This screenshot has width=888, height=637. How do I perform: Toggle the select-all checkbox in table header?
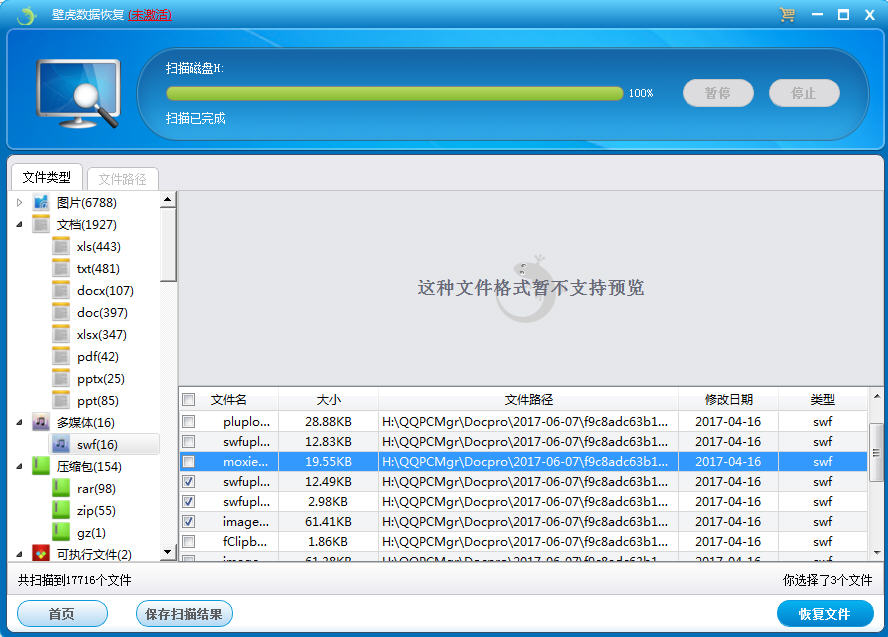(x=189, y=400)
